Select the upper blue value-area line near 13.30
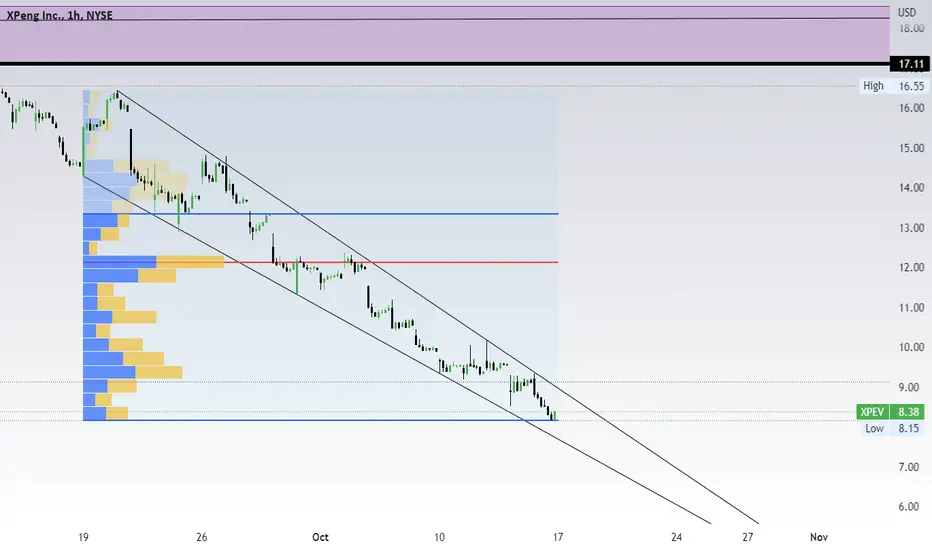The height and width of the screenshot is (550, 932). (x=321, y=213)
